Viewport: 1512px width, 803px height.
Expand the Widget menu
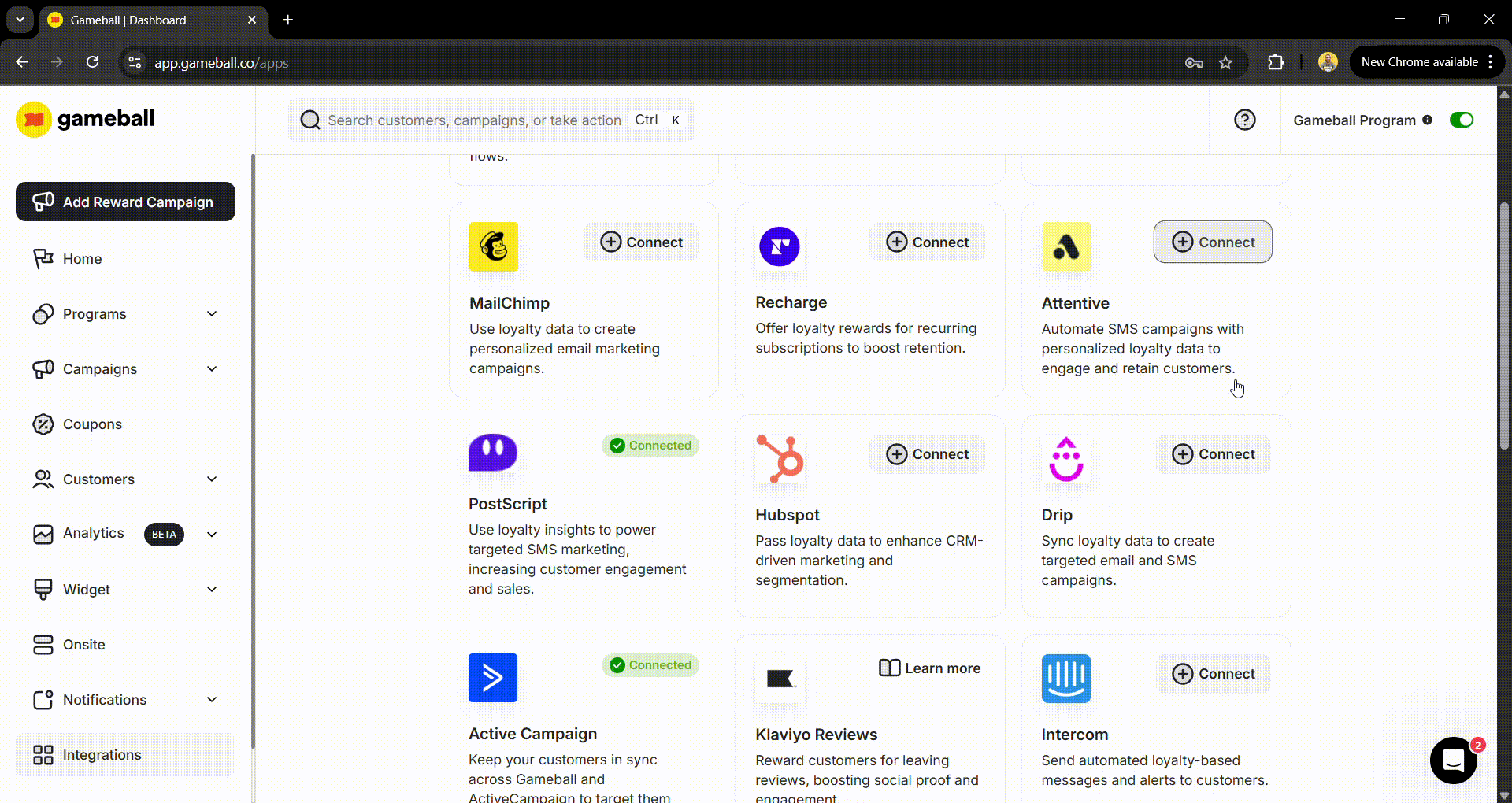[x=212, y=589]
